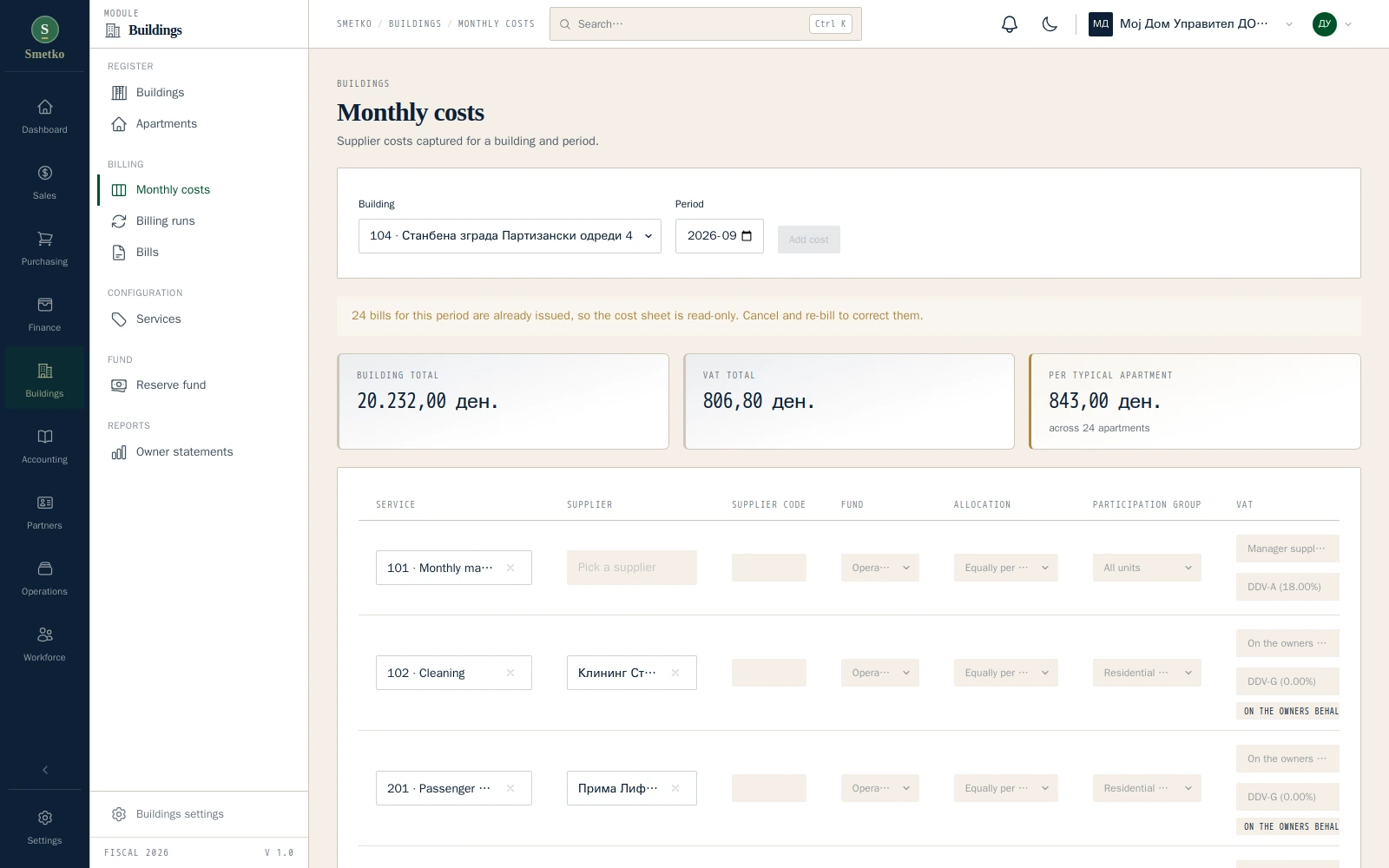Open the Operations module
Screen dimensions: 1389x868
[44, 579]
